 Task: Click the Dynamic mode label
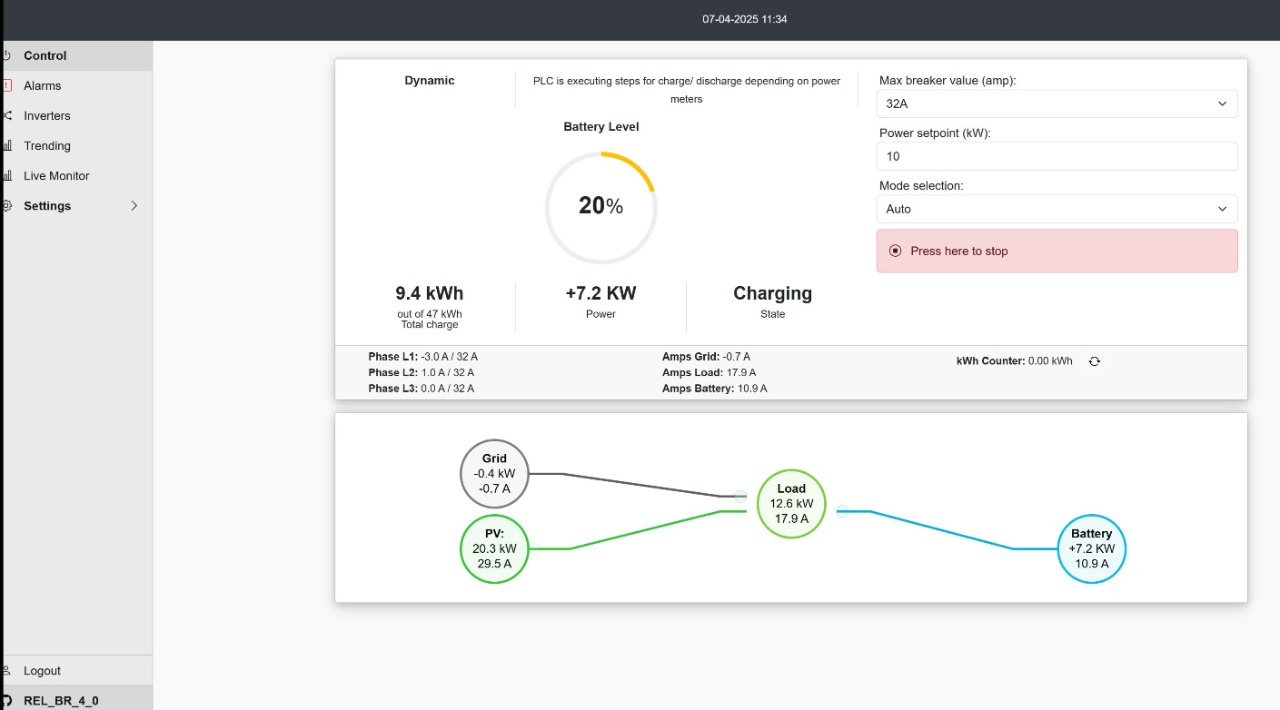[x=429, y=81]
